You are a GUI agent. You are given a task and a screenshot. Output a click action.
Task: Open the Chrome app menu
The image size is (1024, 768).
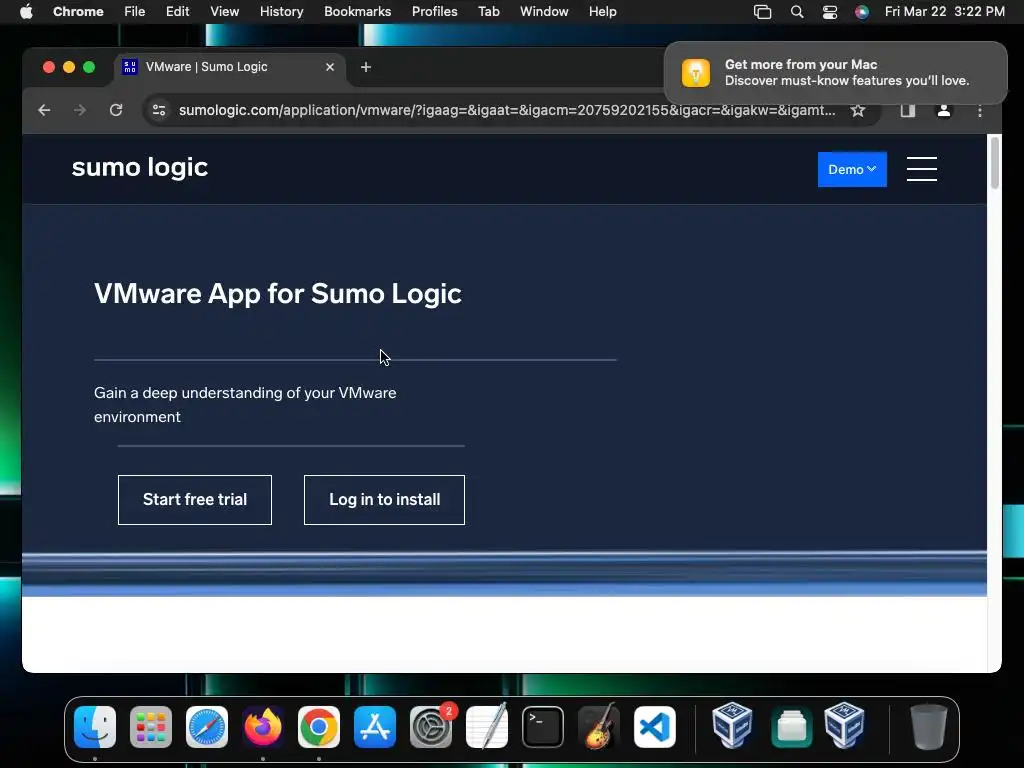click(x=78, y=11)
